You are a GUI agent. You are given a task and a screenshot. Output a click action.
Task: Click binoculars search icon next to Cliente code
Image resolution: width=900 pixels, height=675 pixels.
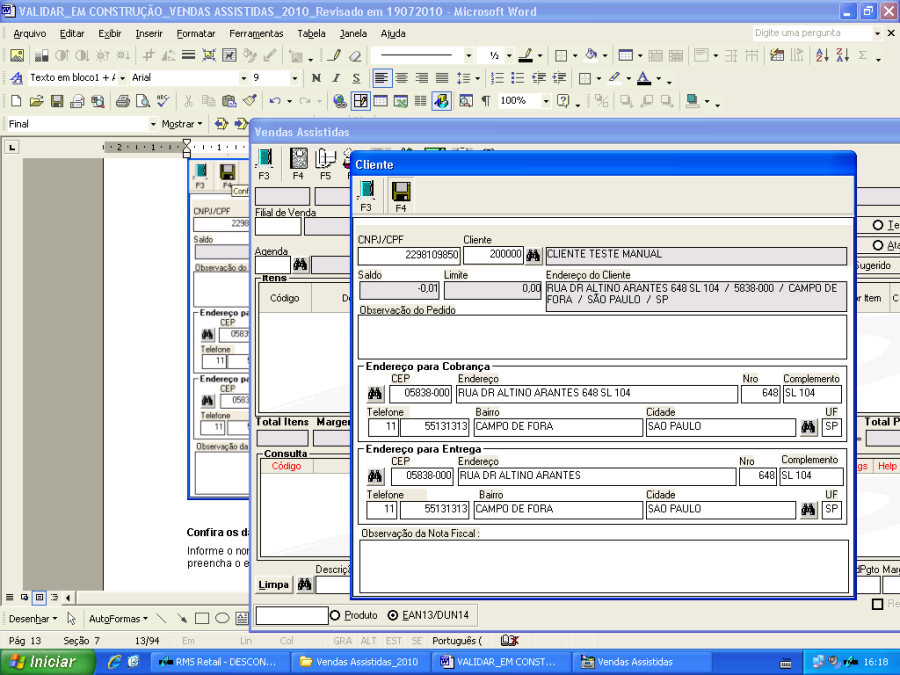533,255
